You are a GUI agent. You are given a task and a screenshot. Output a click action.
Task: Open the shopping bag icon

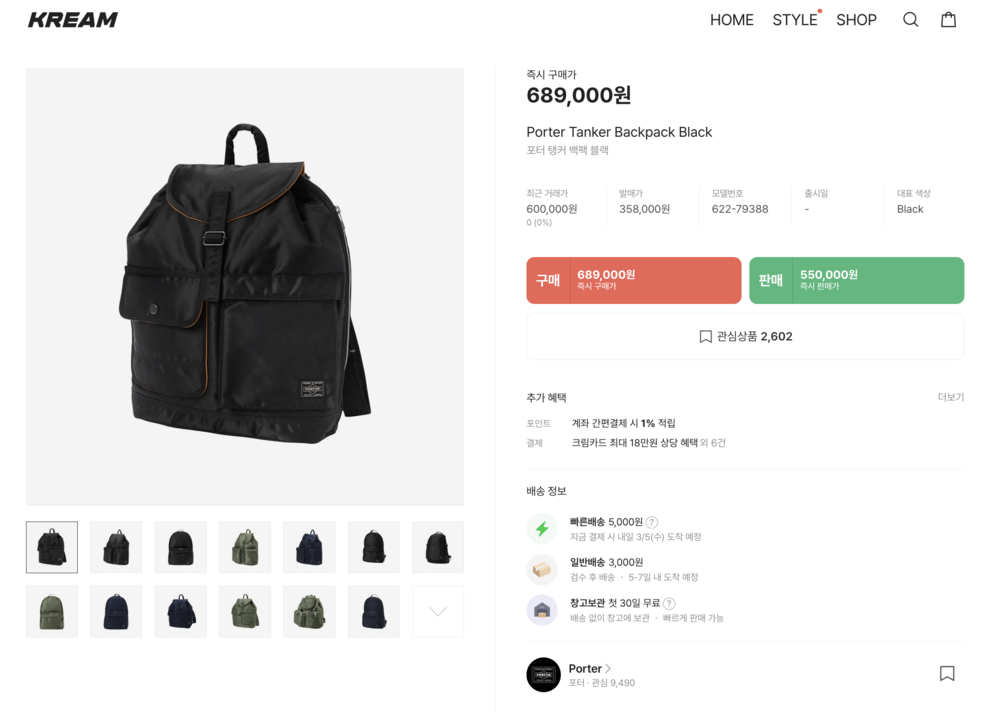948,19
